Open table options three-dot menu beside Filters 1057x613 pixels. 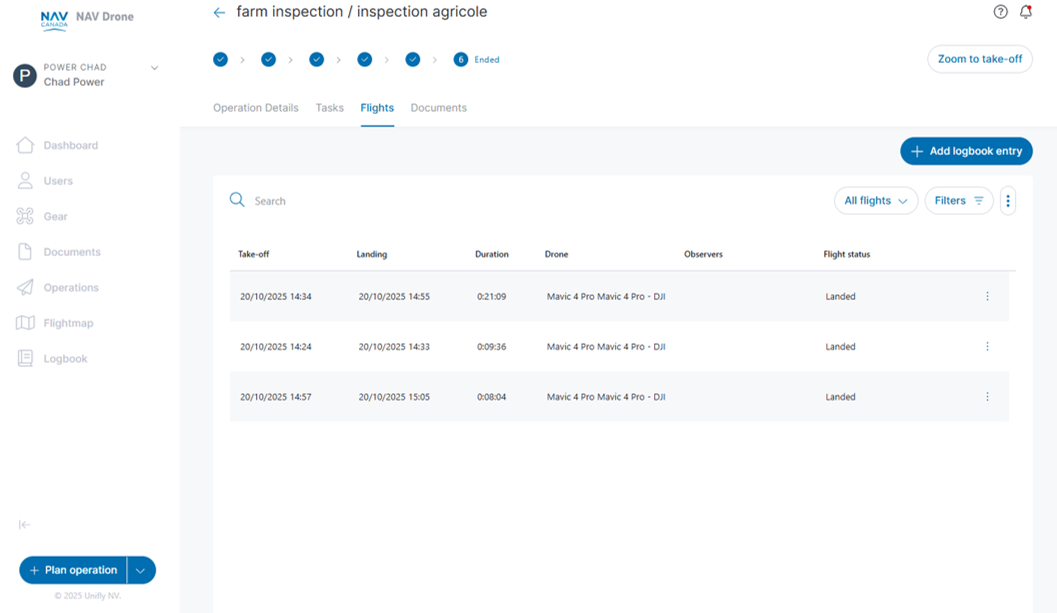(x=1007, y=201)
